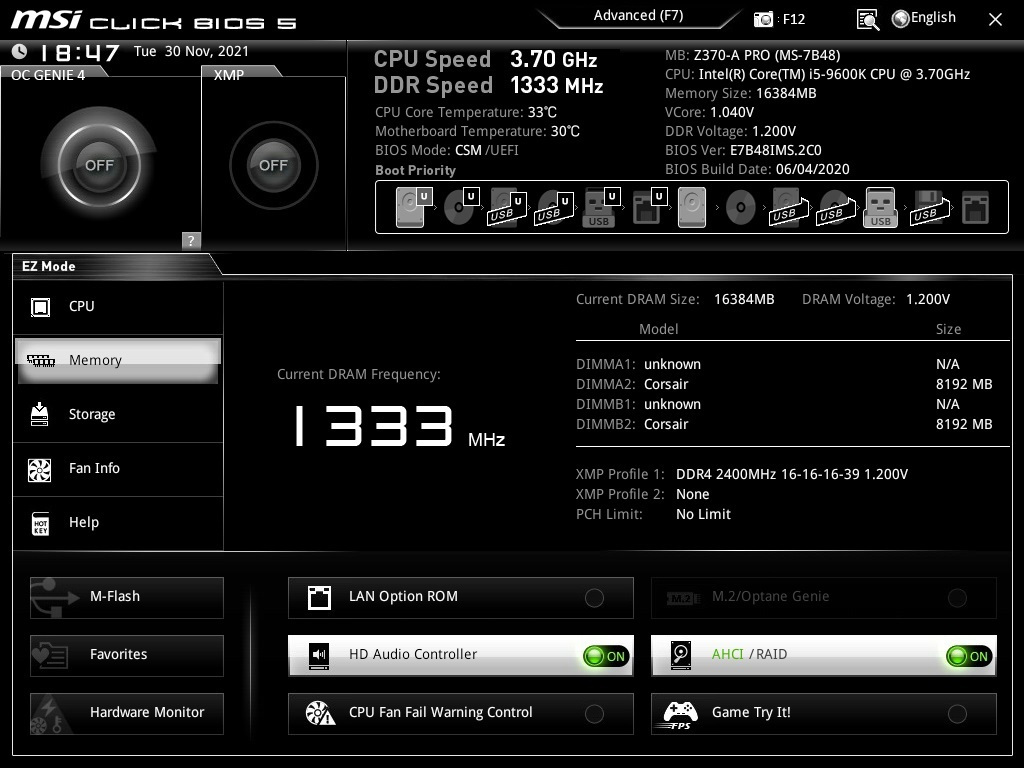Click the 18:47 system time

point(80,53)
